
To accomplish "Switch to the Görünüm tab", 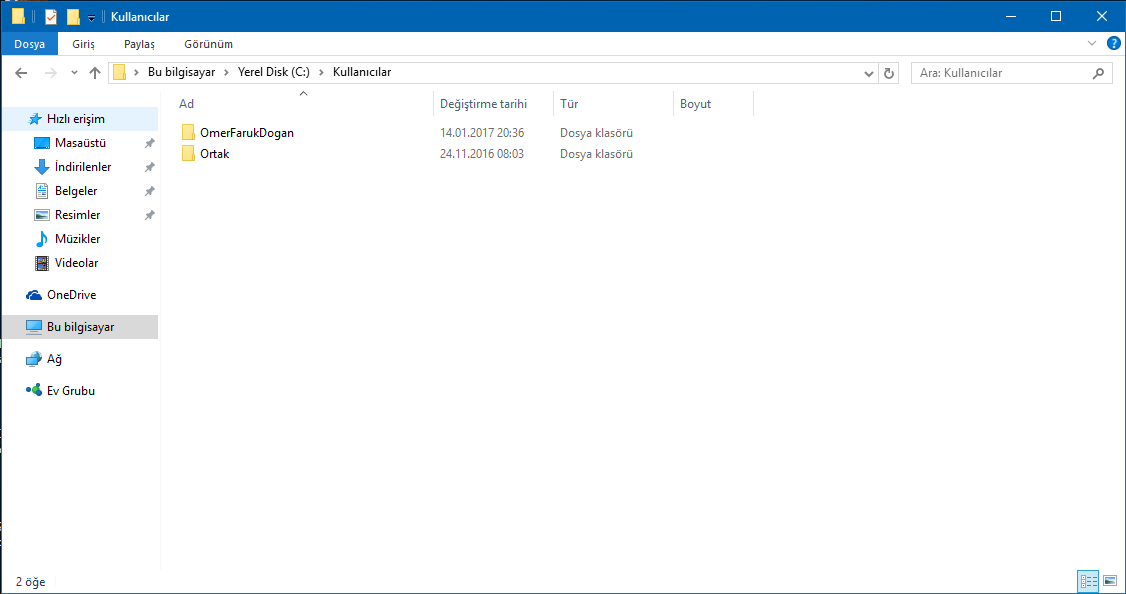I will pos(208,44).
